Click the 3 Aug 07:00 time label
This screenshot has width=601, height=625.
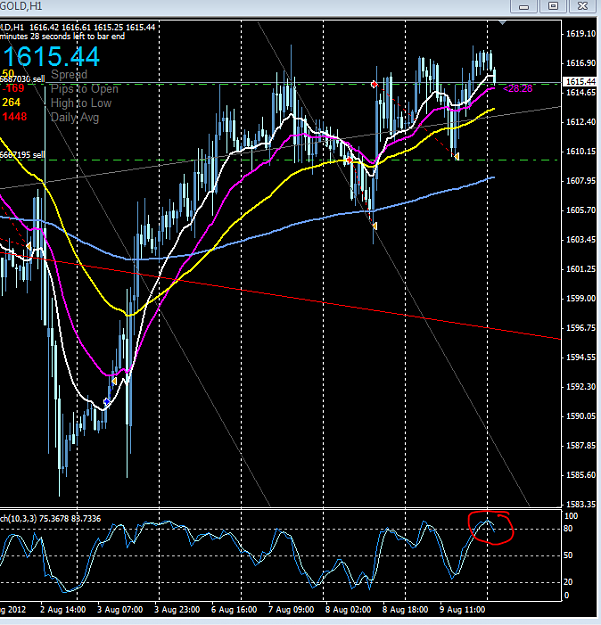(120, 610)
